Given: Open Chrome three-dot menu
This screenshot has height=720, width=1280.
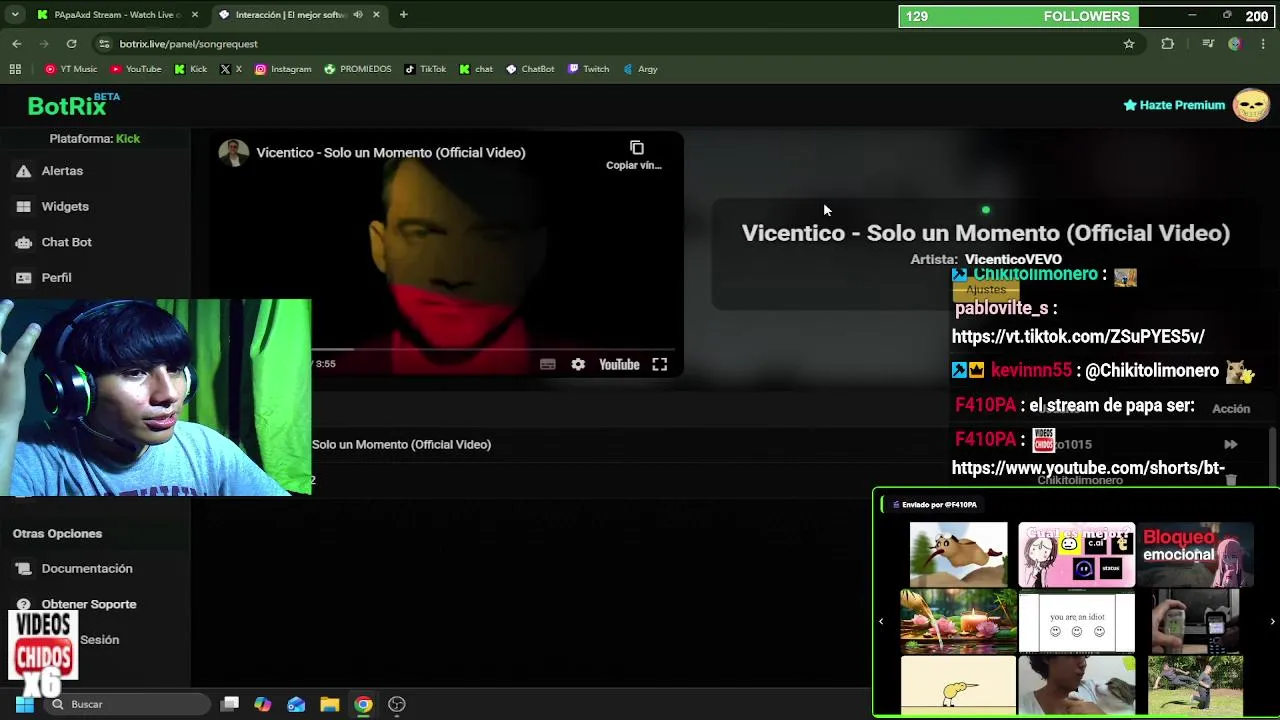Looking at the screenshot, I should coord(1264,44).
